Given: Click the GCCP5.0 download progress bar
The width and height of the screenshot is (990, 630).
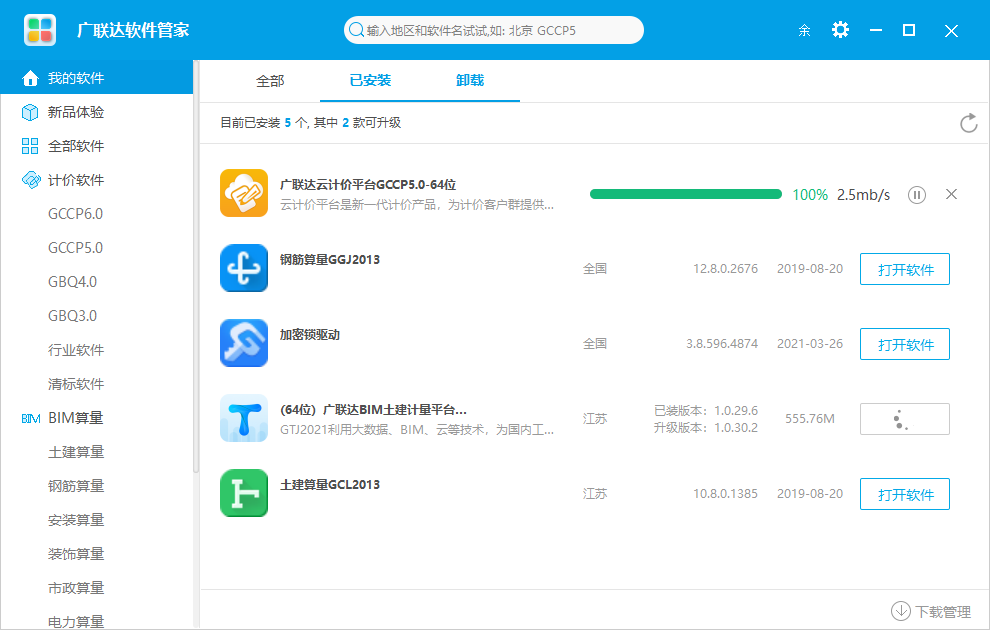Looking at the screenshot, I should 686,194.
